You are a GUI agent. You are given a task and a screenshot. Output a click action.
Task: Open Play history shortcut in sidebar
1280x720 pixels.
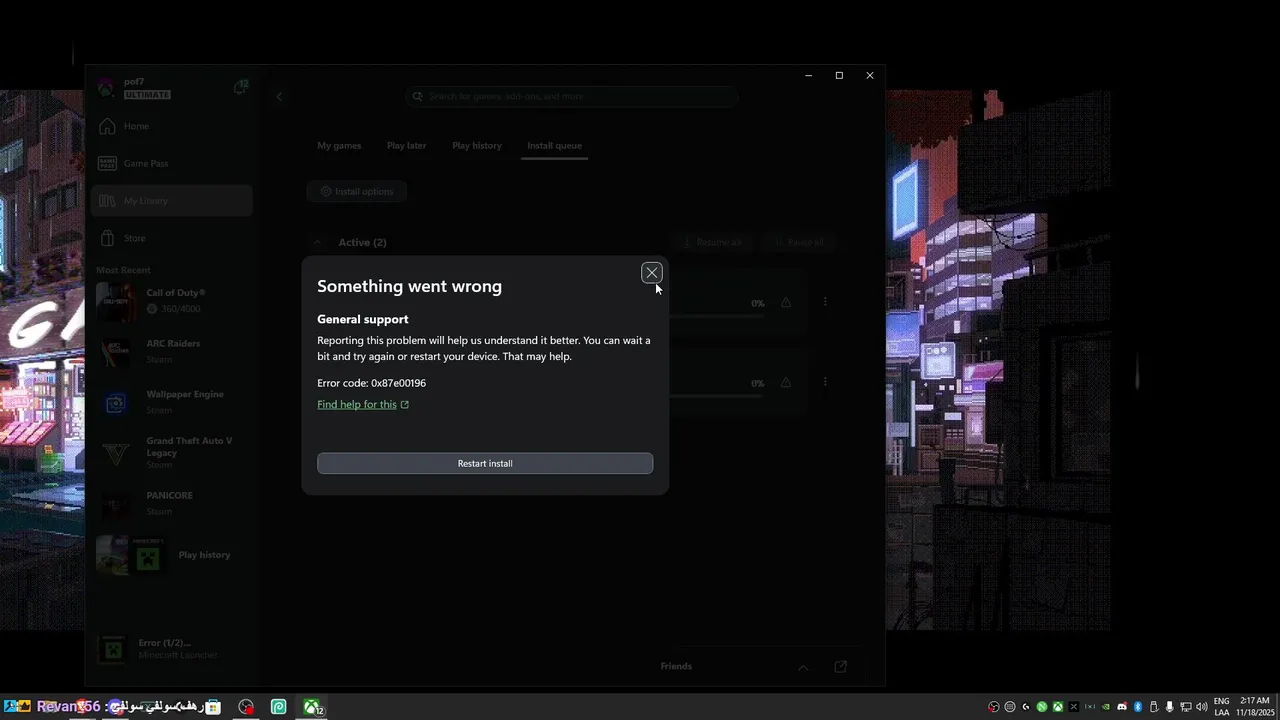pyautogui.click(x=171, y=555)
